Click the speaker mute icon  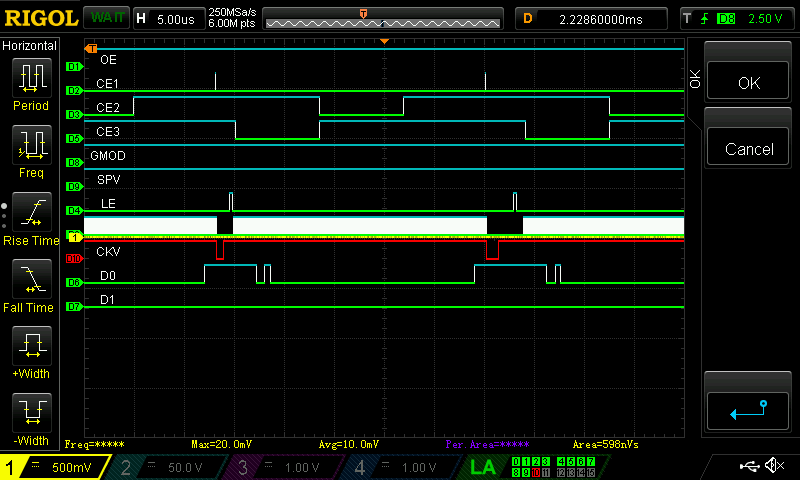click(x=773, y=465)
